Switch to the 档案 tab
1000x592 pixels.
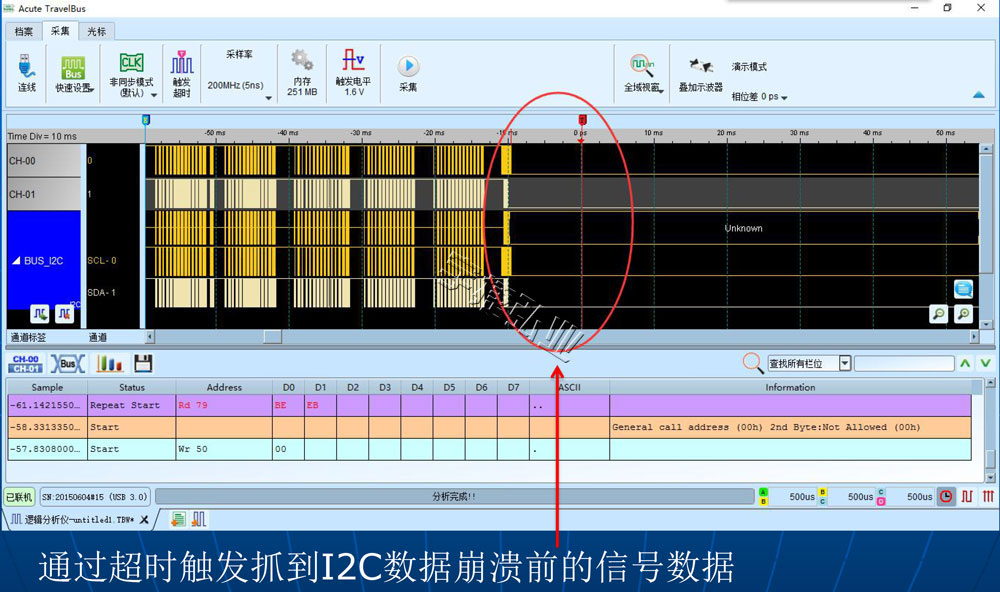(24, 31)
